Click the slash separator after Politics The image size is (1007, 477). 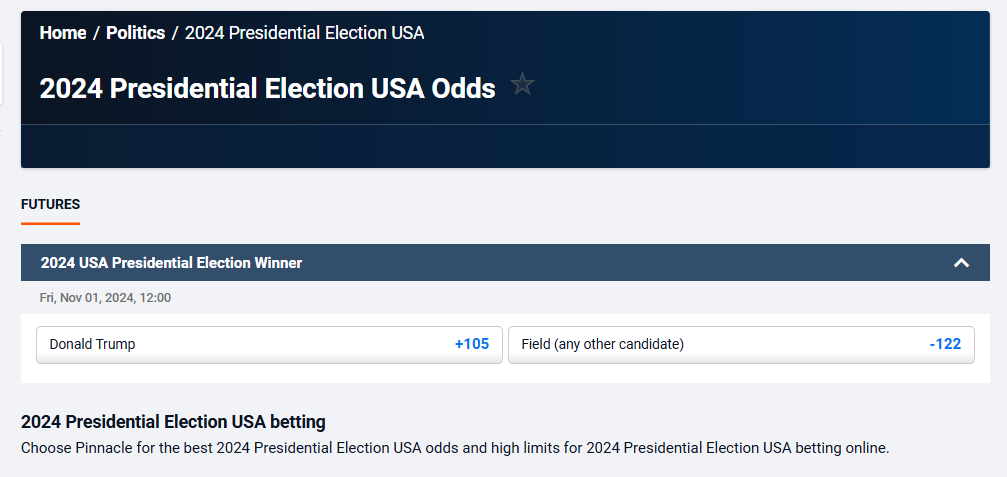click(175, 33)
